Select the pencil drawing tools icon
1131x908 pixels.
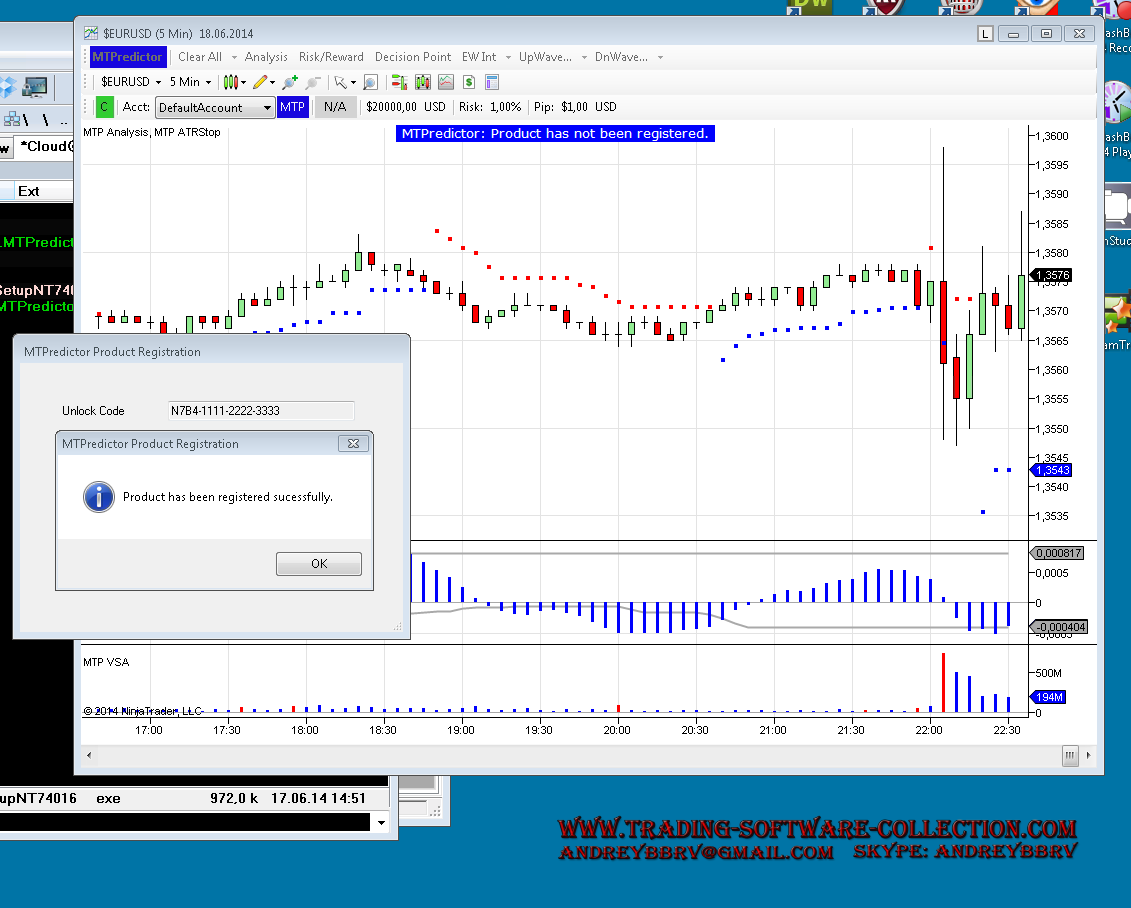[x=260, y=82]
